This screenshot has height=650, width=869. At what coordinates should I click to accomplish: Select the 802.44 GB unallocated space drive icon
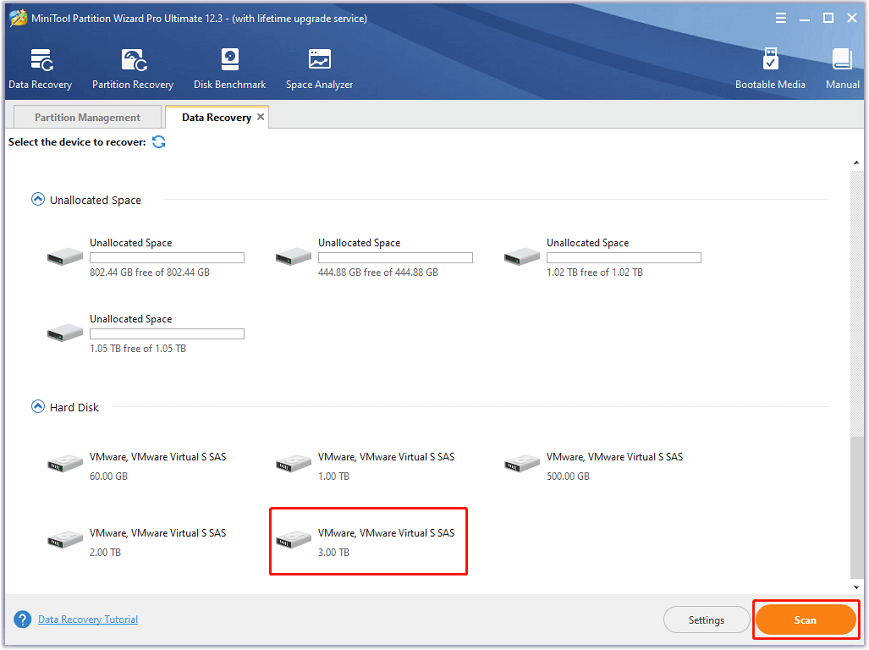coord(65,257)
